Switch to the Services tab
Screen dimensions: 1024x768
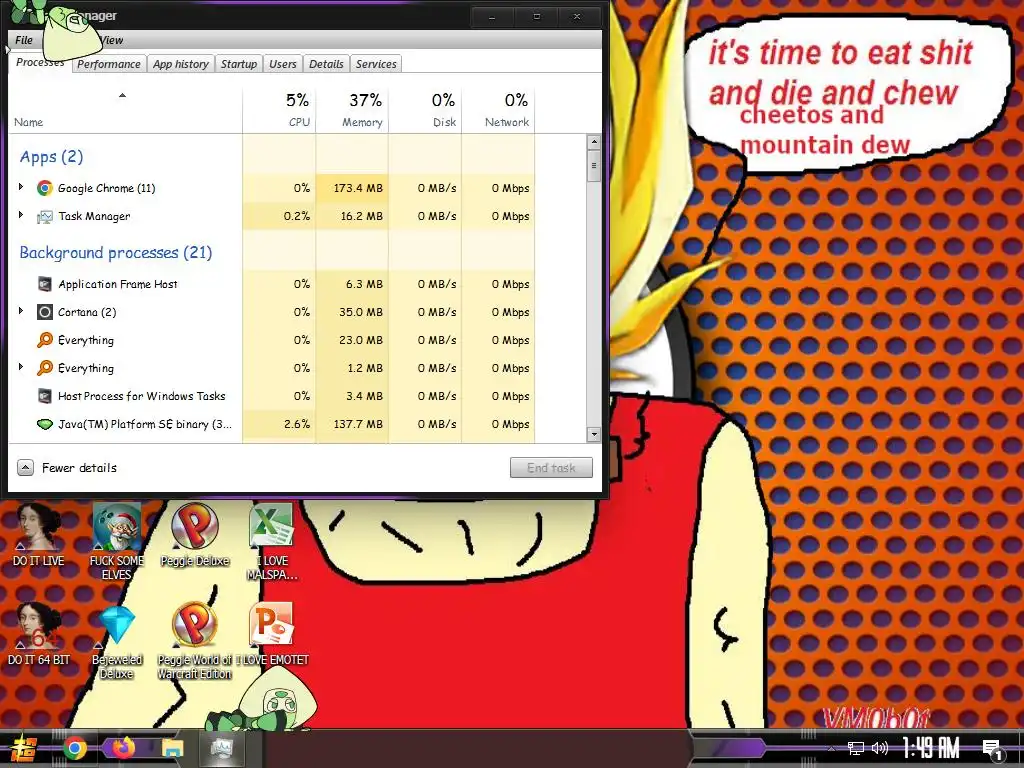tap(376, 64)
